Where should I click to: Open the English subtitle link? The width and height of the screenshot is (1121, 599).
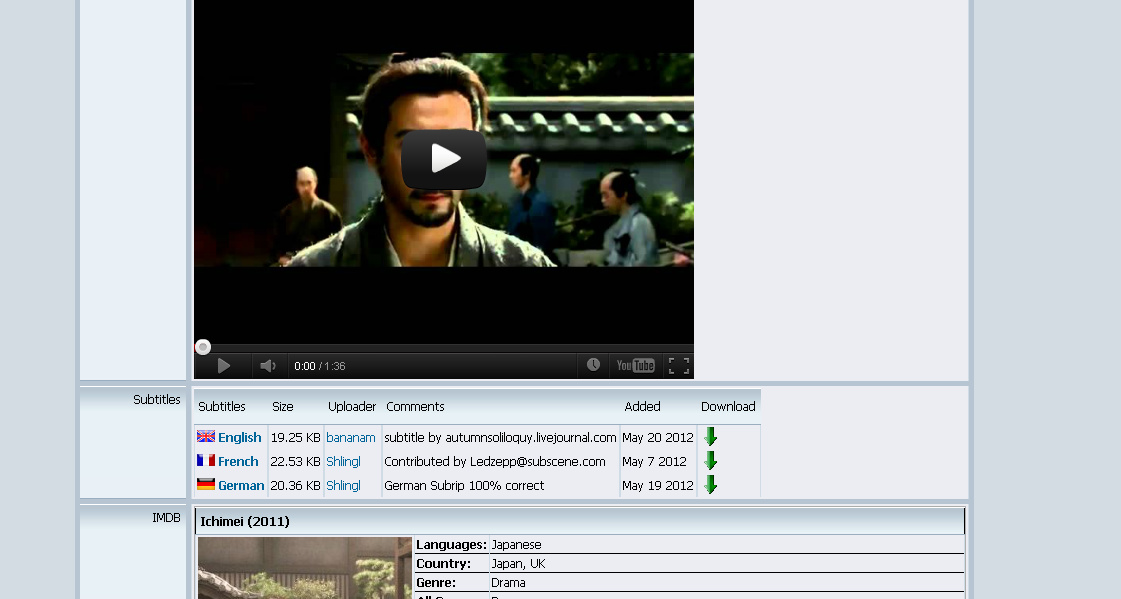[239, 437]
